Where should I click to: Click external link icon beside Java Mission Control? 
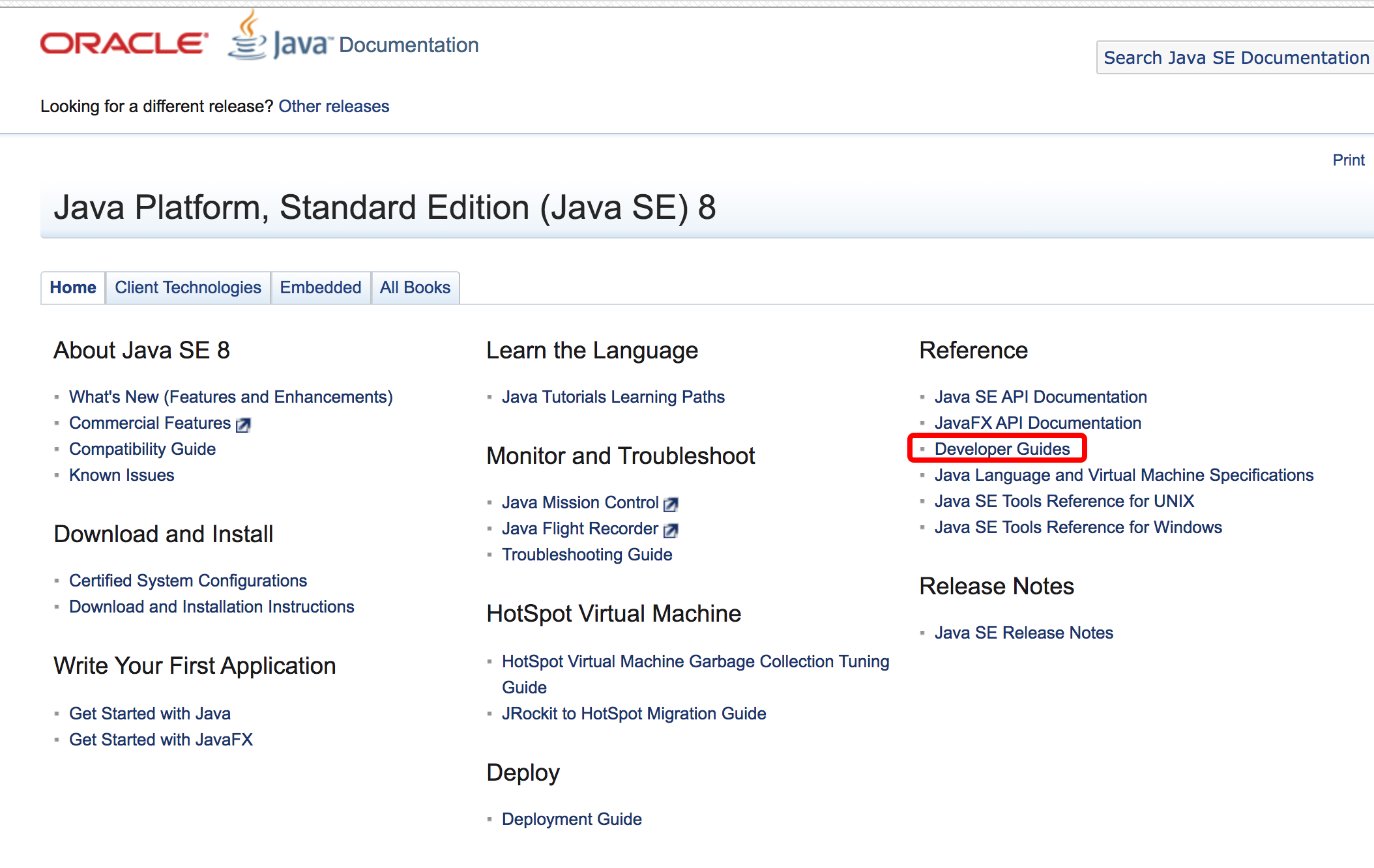tap(671, 504)
